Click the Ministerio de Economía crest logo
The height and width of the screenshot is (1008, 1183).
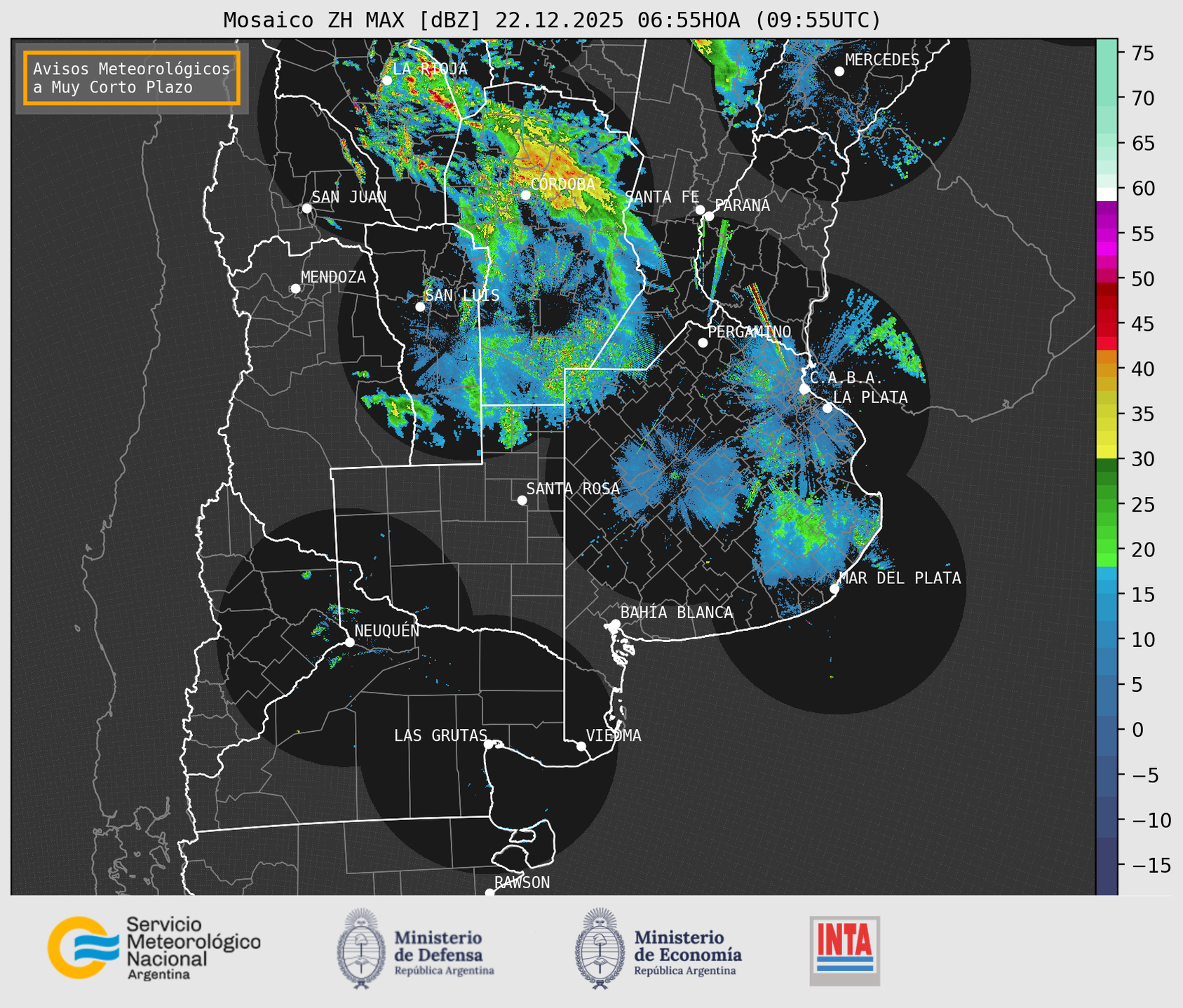600,948
